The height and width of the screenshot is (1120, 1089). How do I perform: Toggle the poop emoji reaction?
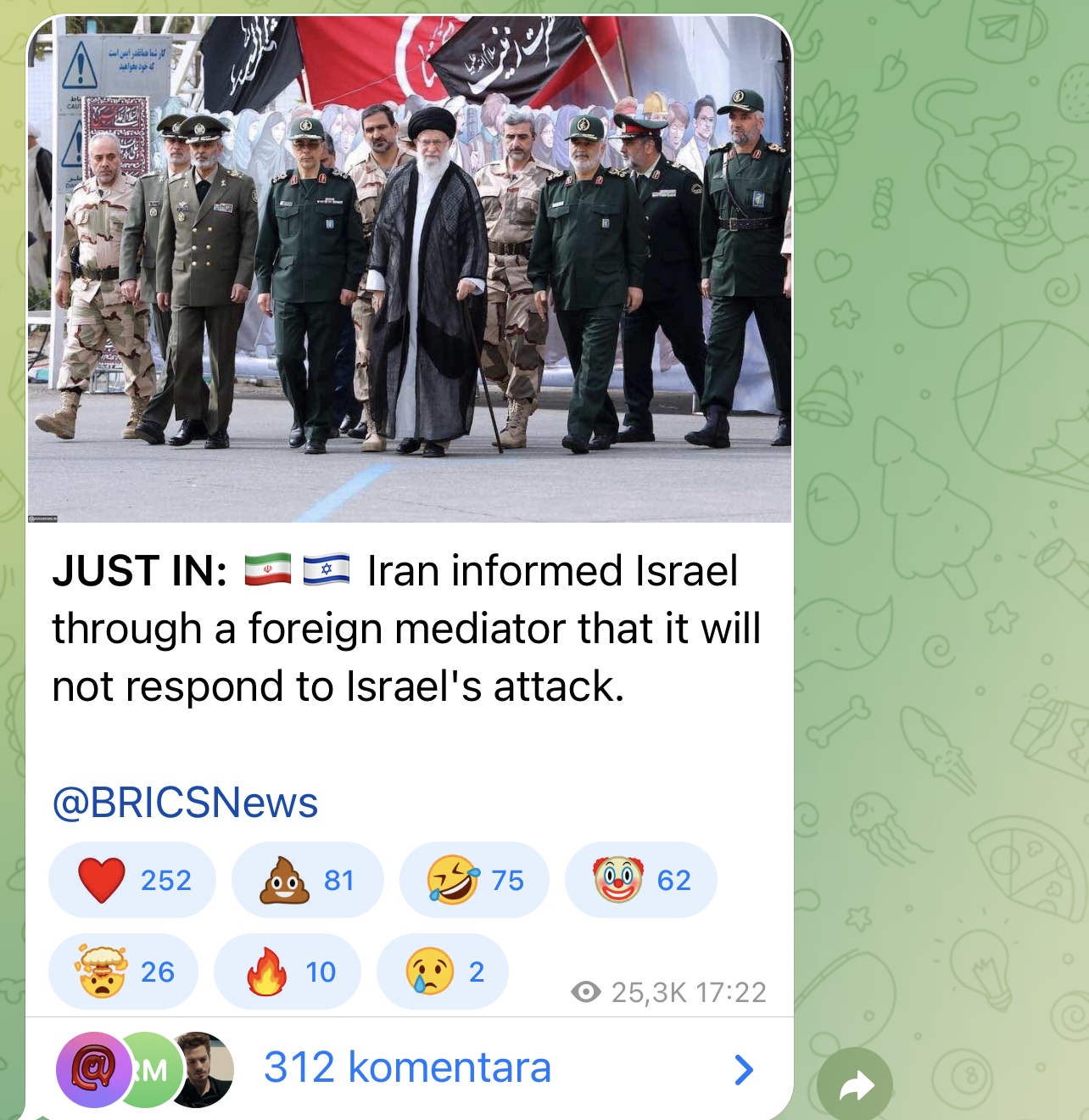pyautogui.click(x=307, y=880)
